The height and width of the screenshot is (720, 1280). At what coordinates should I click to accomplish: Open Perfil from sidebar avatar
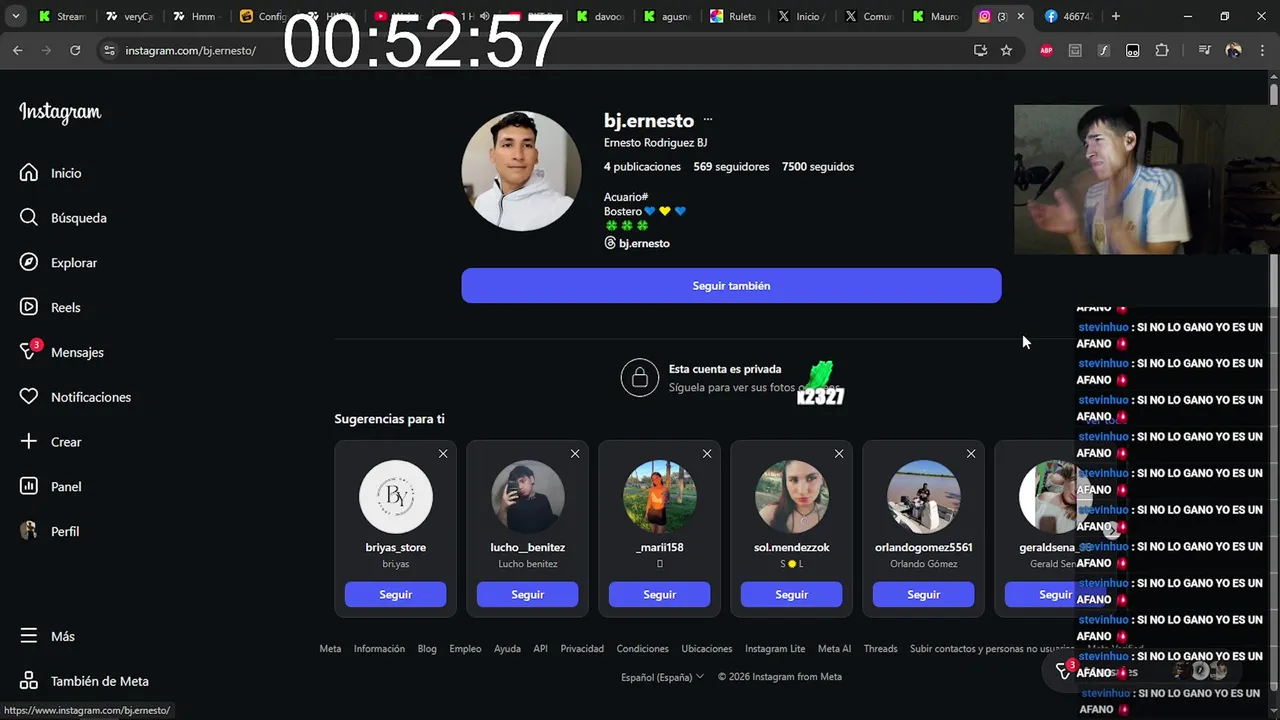point(29,531)
